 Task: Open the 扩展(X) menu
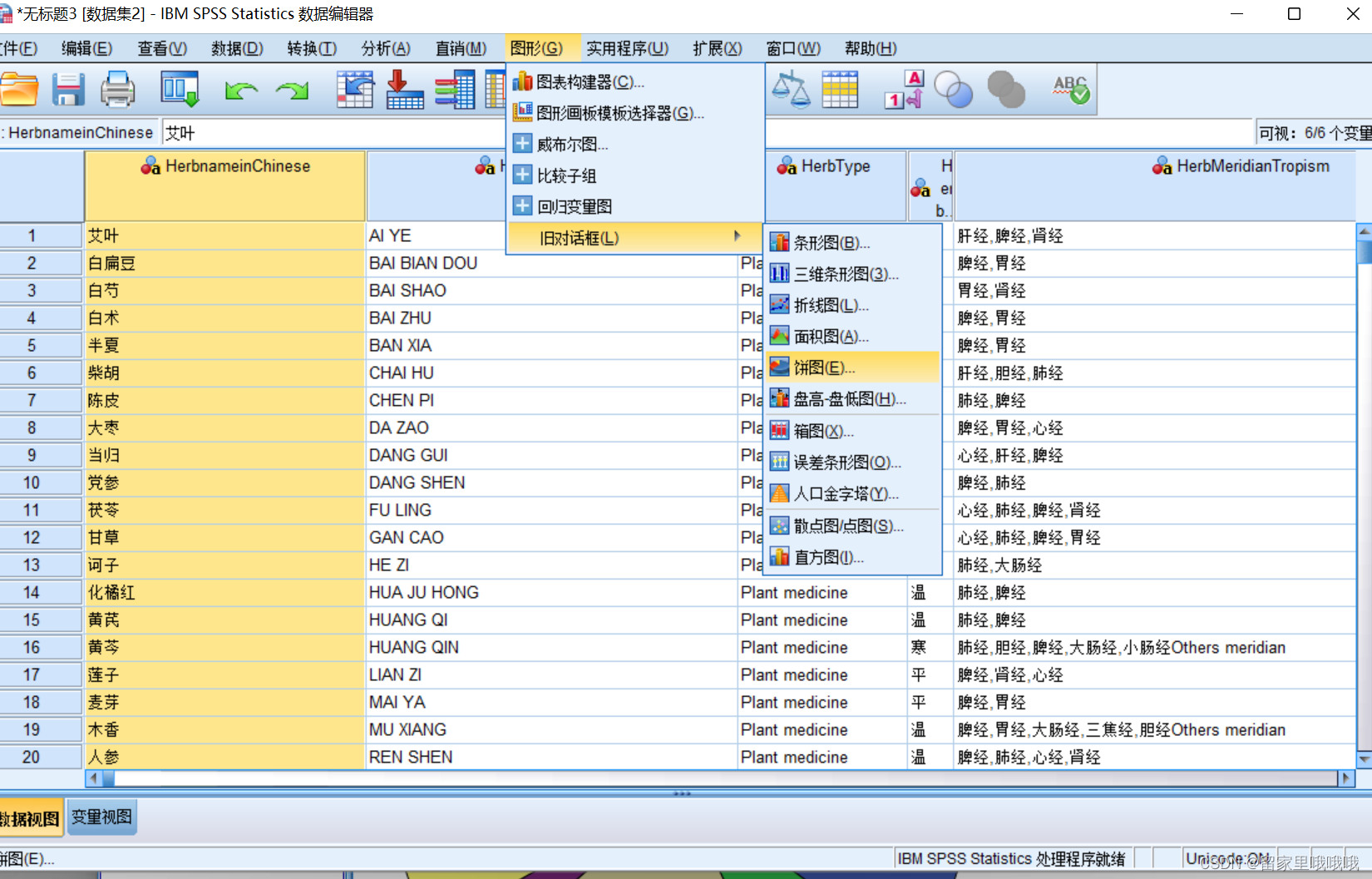[x=718, y=48]
